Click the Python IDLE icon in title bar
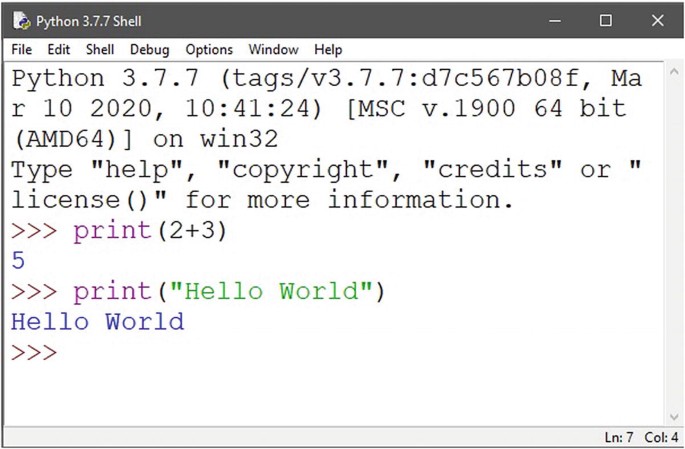685x449 pixels. tap(21, 20)
